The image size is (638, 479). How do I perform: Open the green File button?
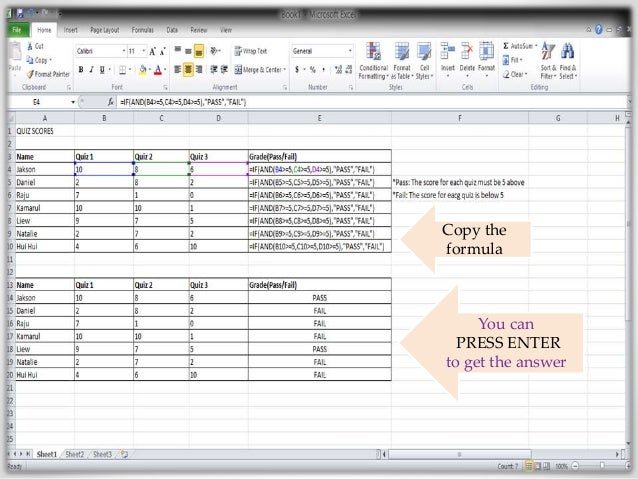[x=17, y=30]
